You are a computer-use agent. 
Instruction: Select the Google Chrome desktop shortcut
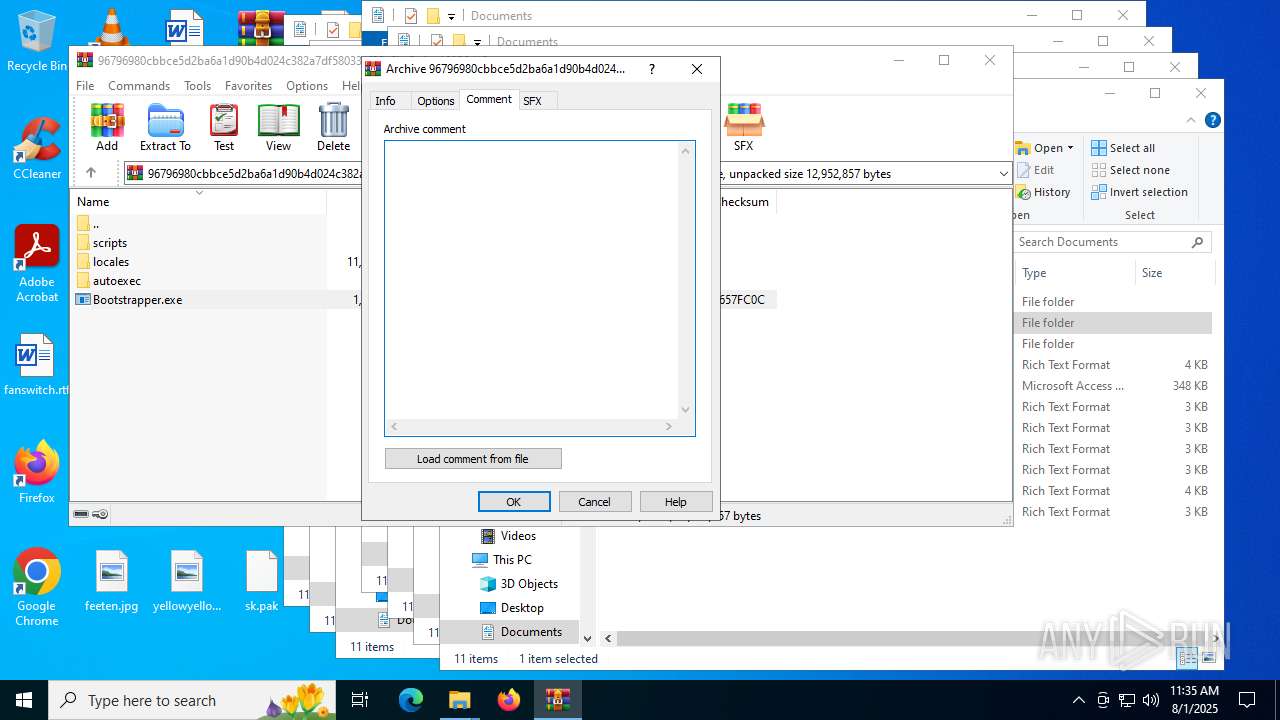[x=37, y=587]
